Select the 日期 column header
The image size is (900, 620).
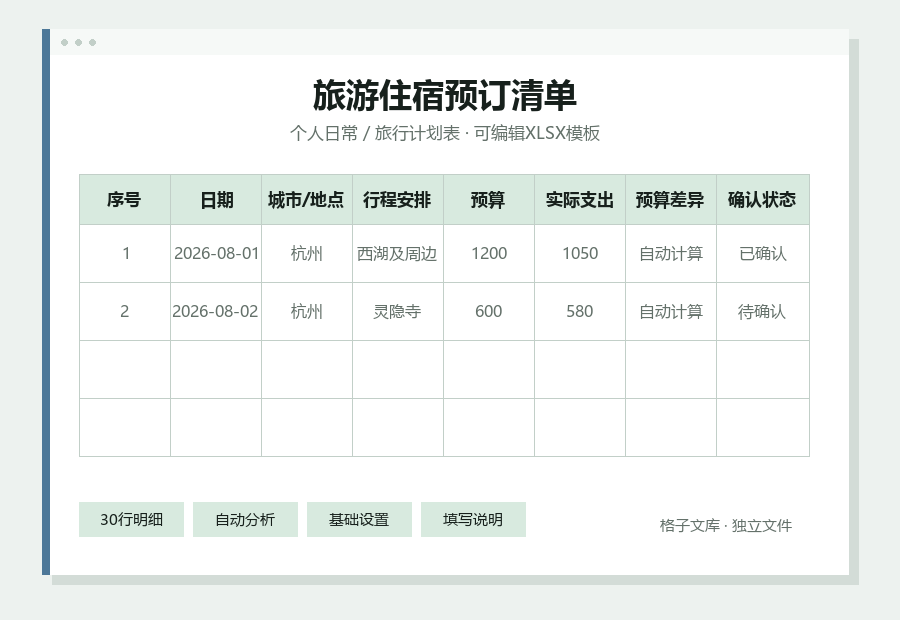[x=216, y=200]
